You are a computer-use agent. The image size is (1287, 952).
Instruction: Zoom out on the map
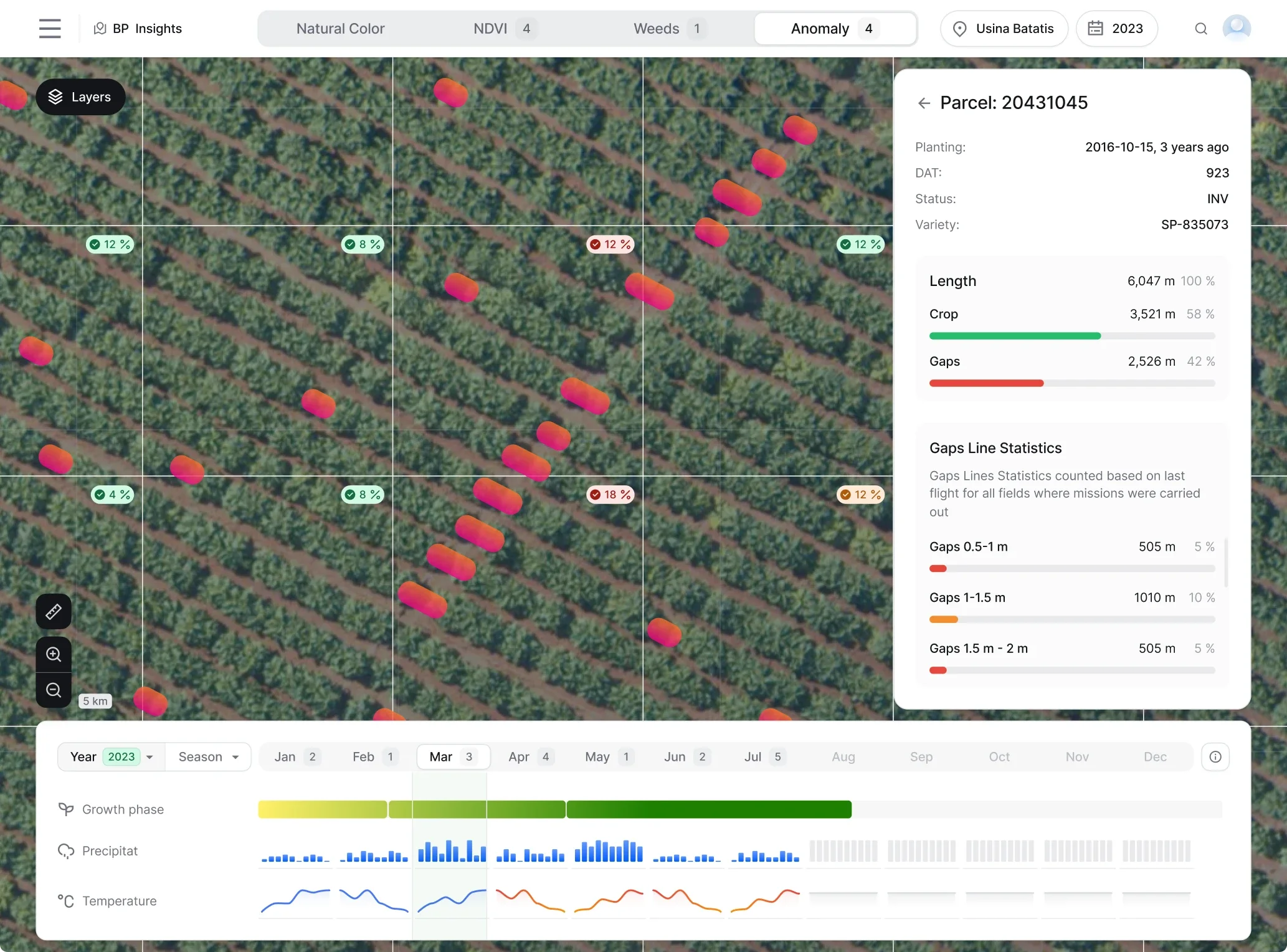point(54,690)
